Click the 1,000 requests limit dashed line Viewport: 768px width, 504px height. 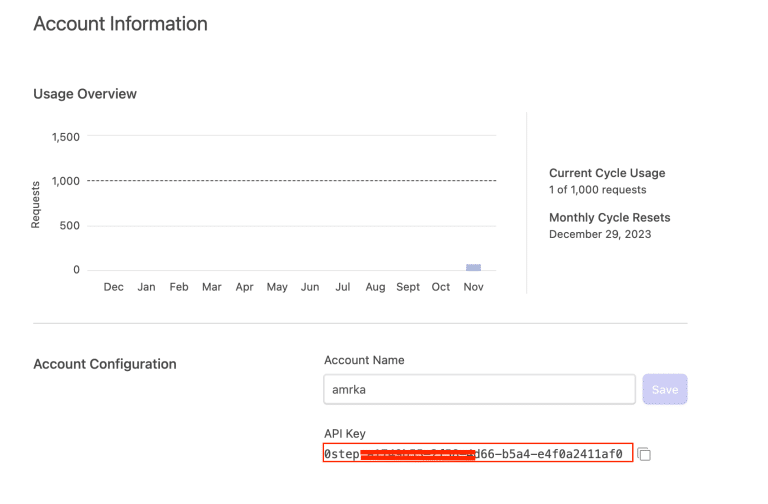(290, 181)
